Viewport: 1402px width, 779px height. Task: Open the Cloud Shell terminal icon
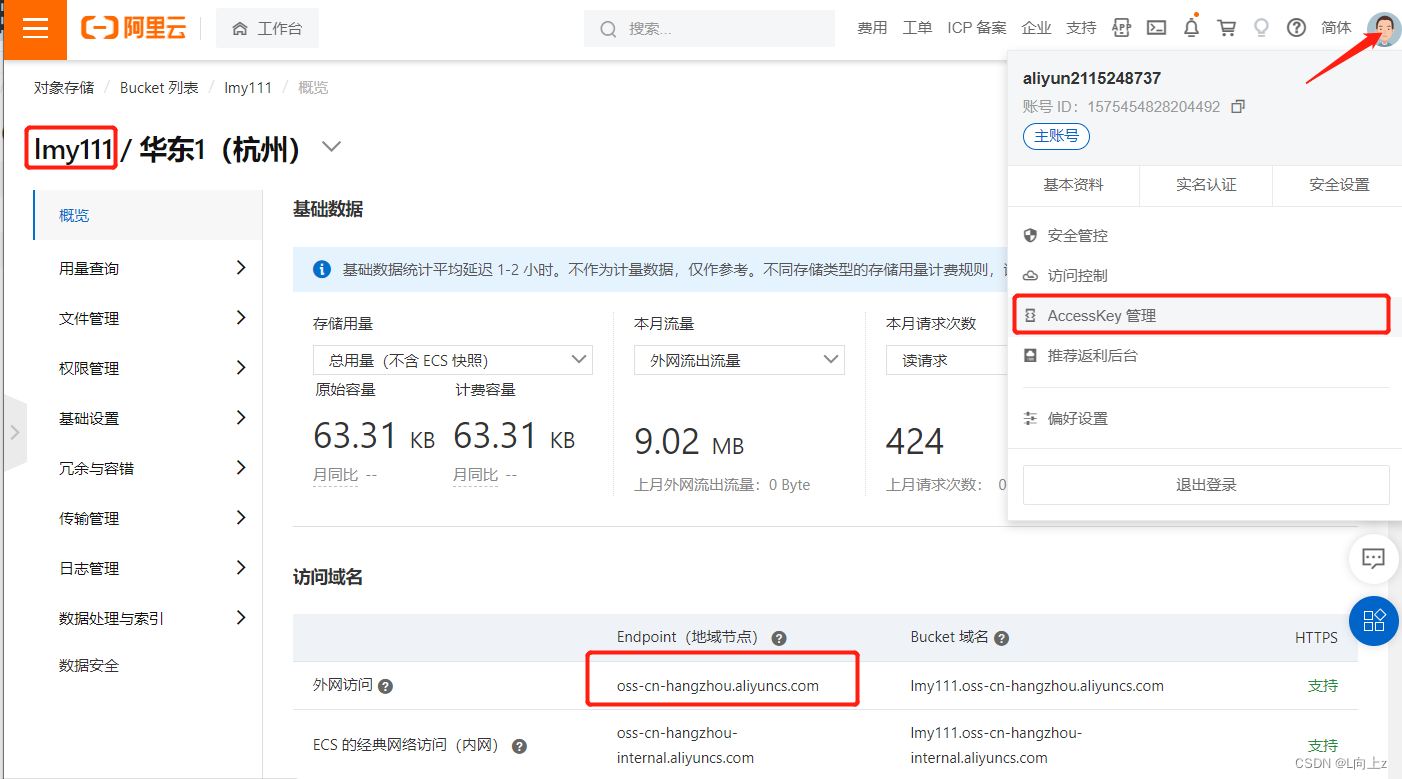click(1156, 28)
